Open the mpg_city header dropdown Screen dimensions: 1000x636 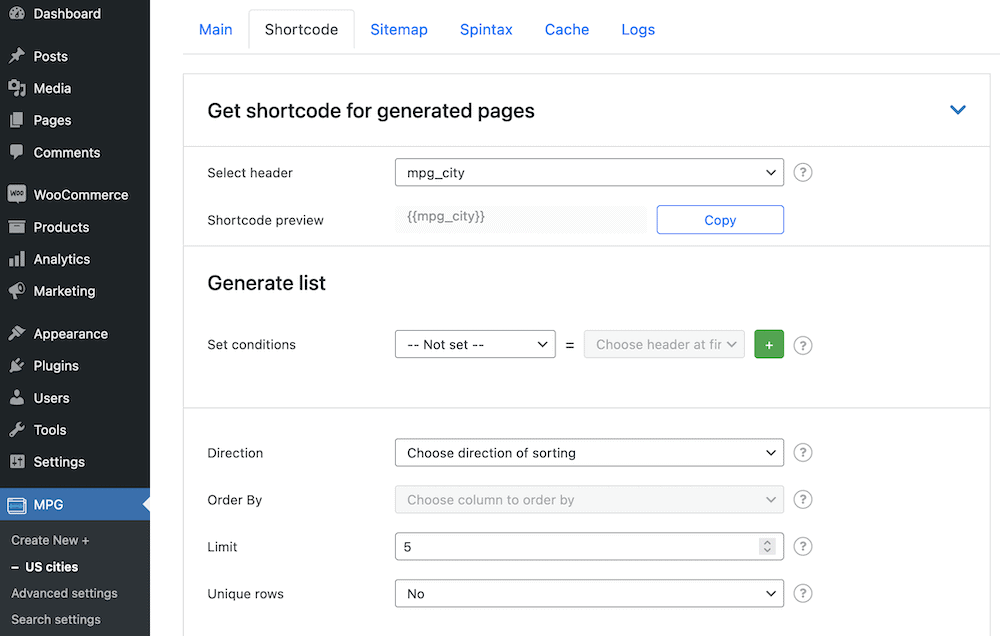point(588,172)
